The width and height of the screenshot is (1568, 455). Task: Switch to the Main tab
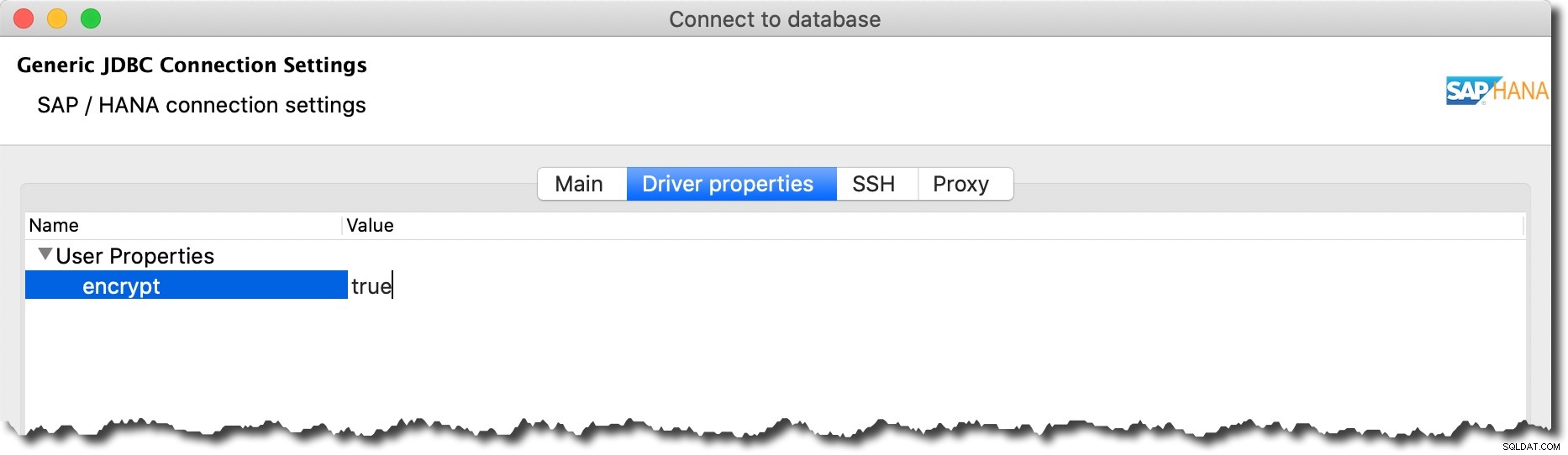pyautogui.click(x=580, y=184)
